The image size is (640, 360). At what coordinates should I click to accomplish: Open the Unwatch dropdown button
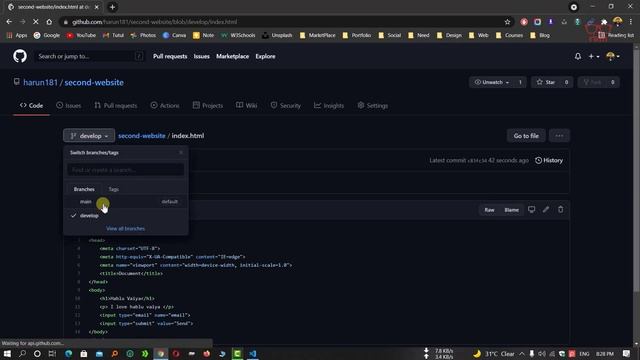pos(492,82)
